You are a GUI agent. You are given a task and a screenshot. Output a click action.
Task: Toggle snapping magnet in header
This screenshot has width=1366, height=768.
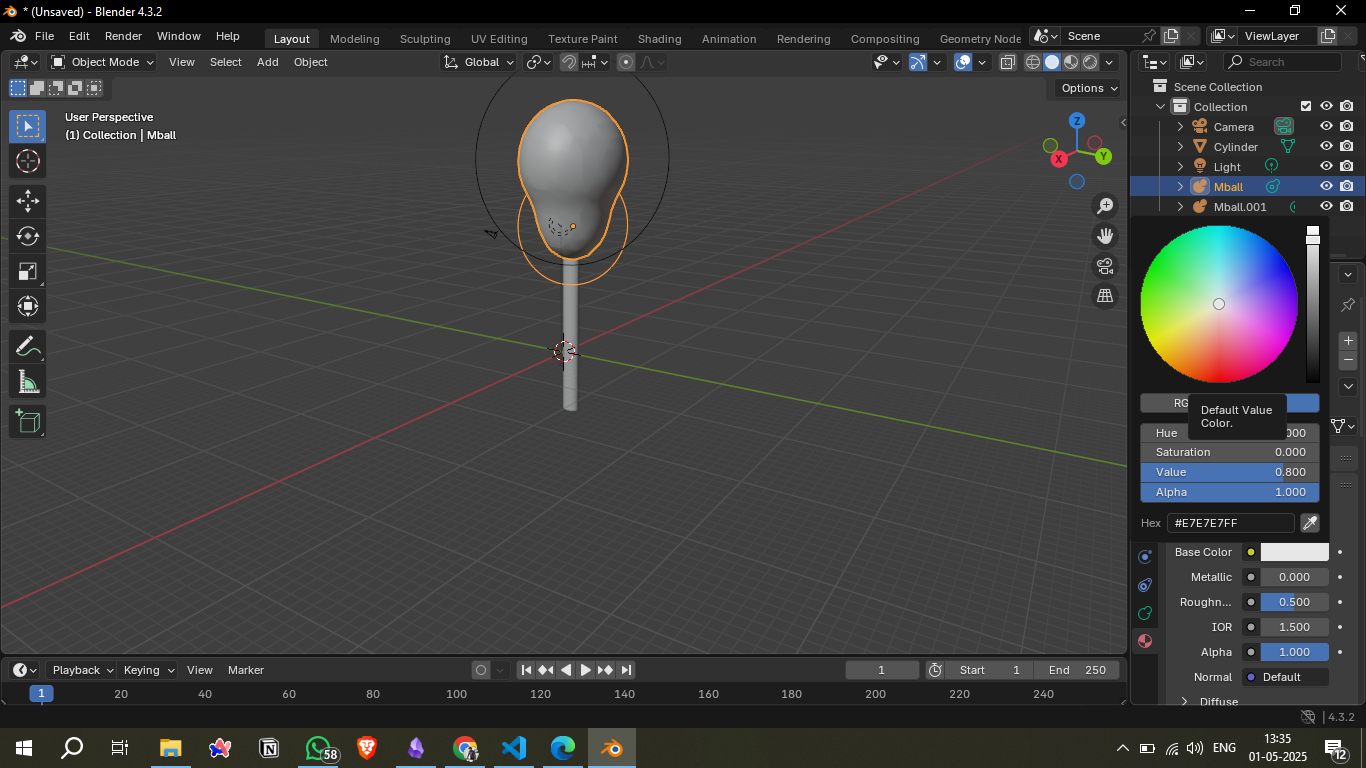tap(569, 62)
